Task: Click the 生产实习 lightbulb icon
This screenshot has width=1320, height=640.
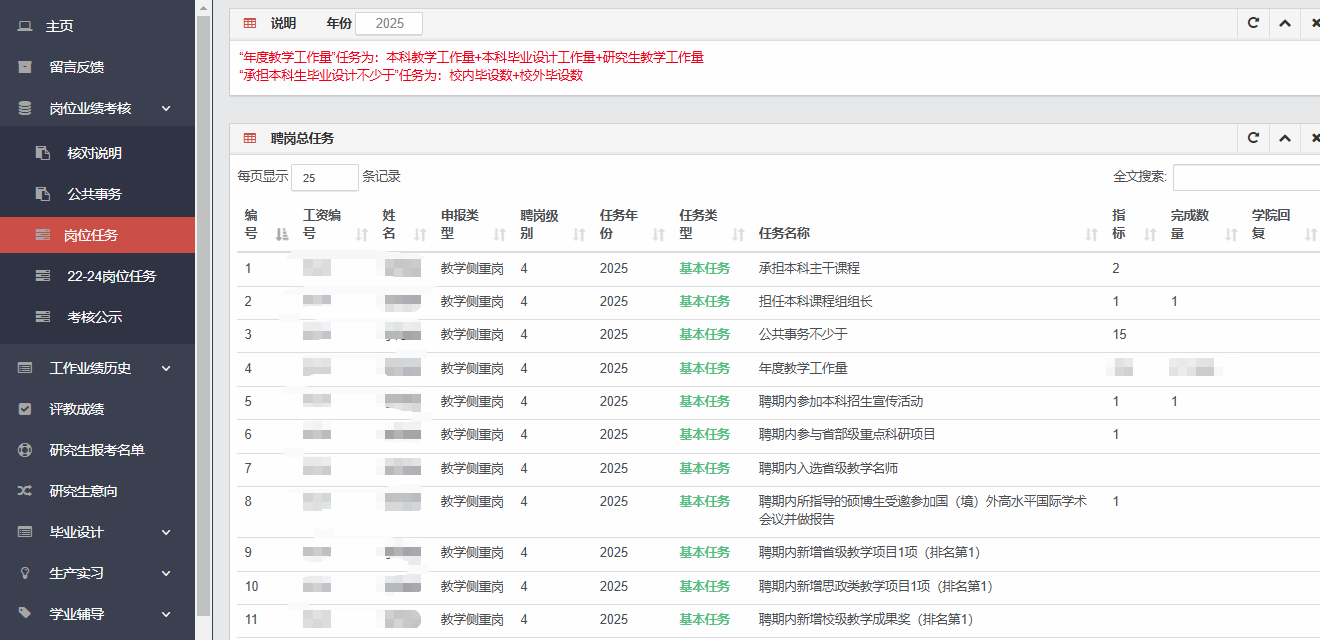Action: 25,573
